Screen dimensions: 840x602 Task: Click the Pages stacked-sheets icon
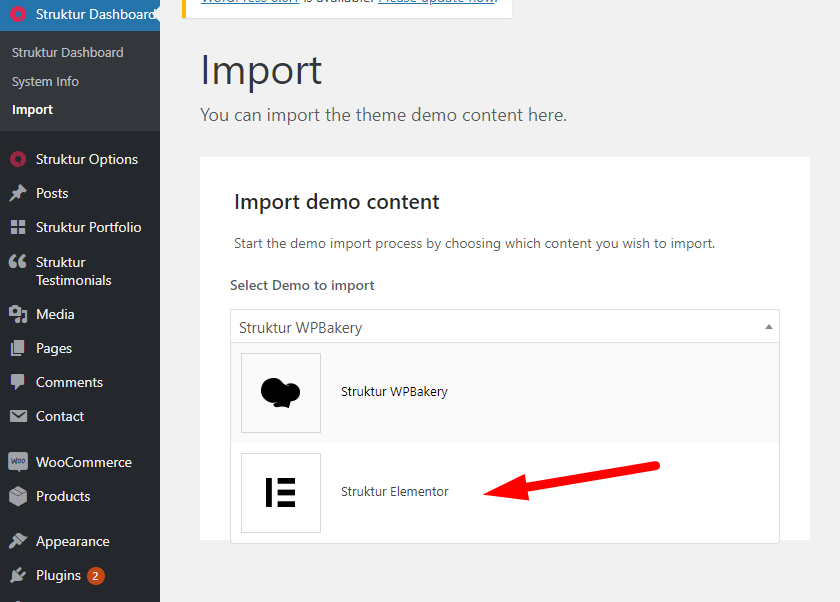[18, 348]
